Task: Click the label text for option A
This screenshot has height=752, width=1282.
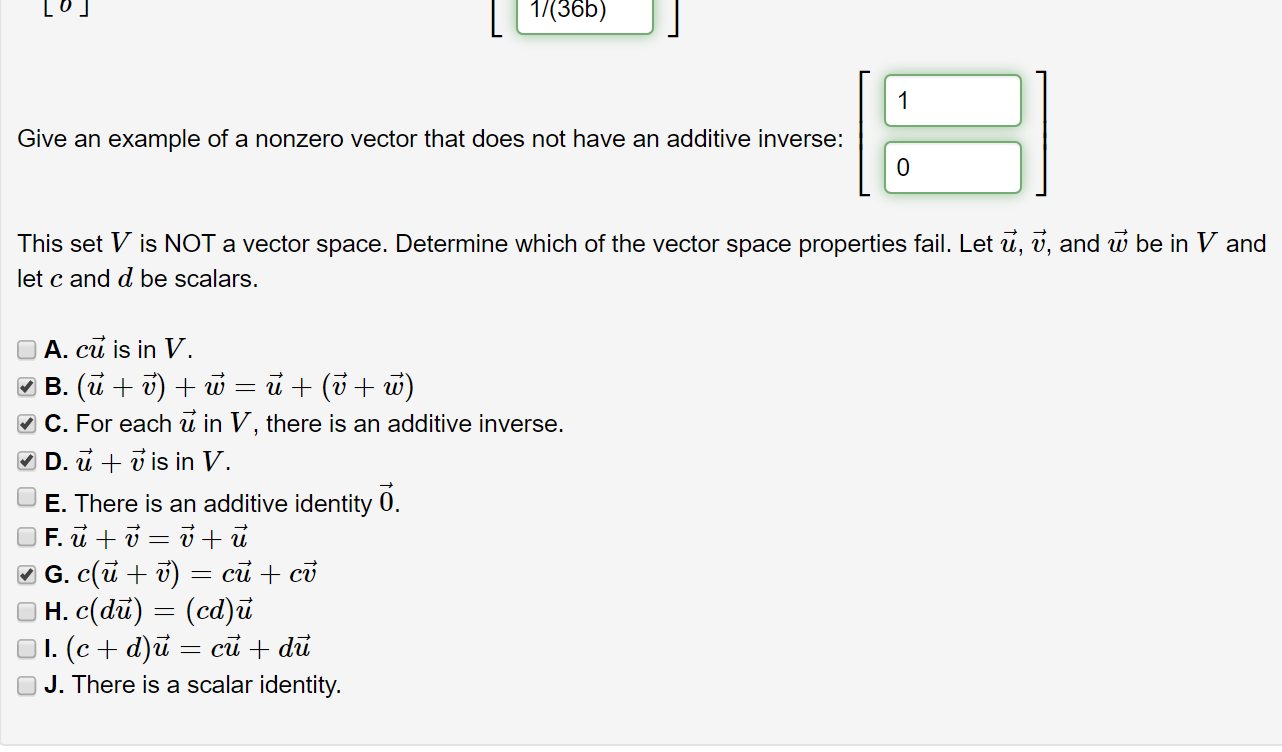Action: coord(120,348)
